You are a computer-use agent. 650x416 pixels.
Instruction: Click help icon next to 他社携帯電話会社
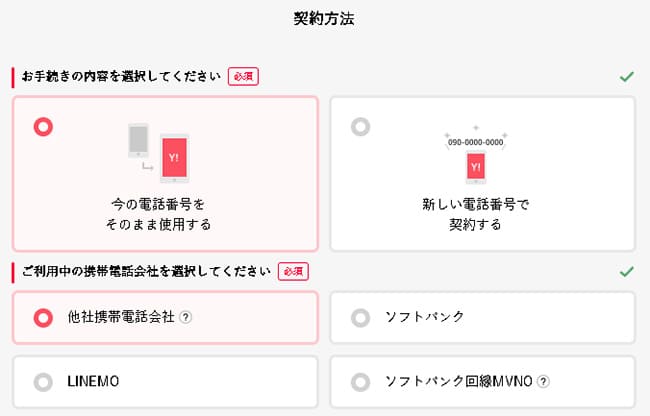[x=186, y=317]
